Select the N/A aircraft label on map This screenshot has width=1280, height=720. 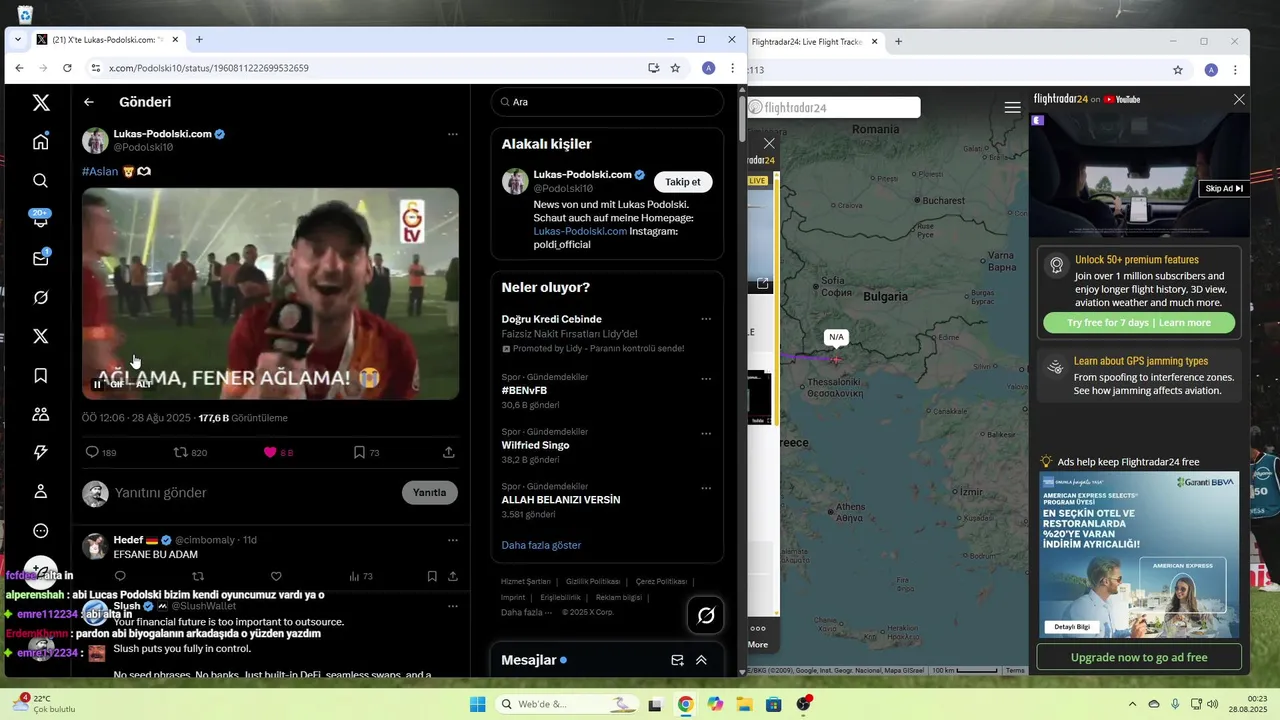pyautogui.click(x=836, y=337)
